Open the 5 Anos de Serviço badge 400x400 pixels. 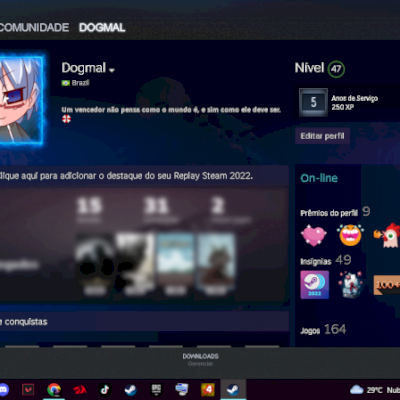[x=313, y=102]
